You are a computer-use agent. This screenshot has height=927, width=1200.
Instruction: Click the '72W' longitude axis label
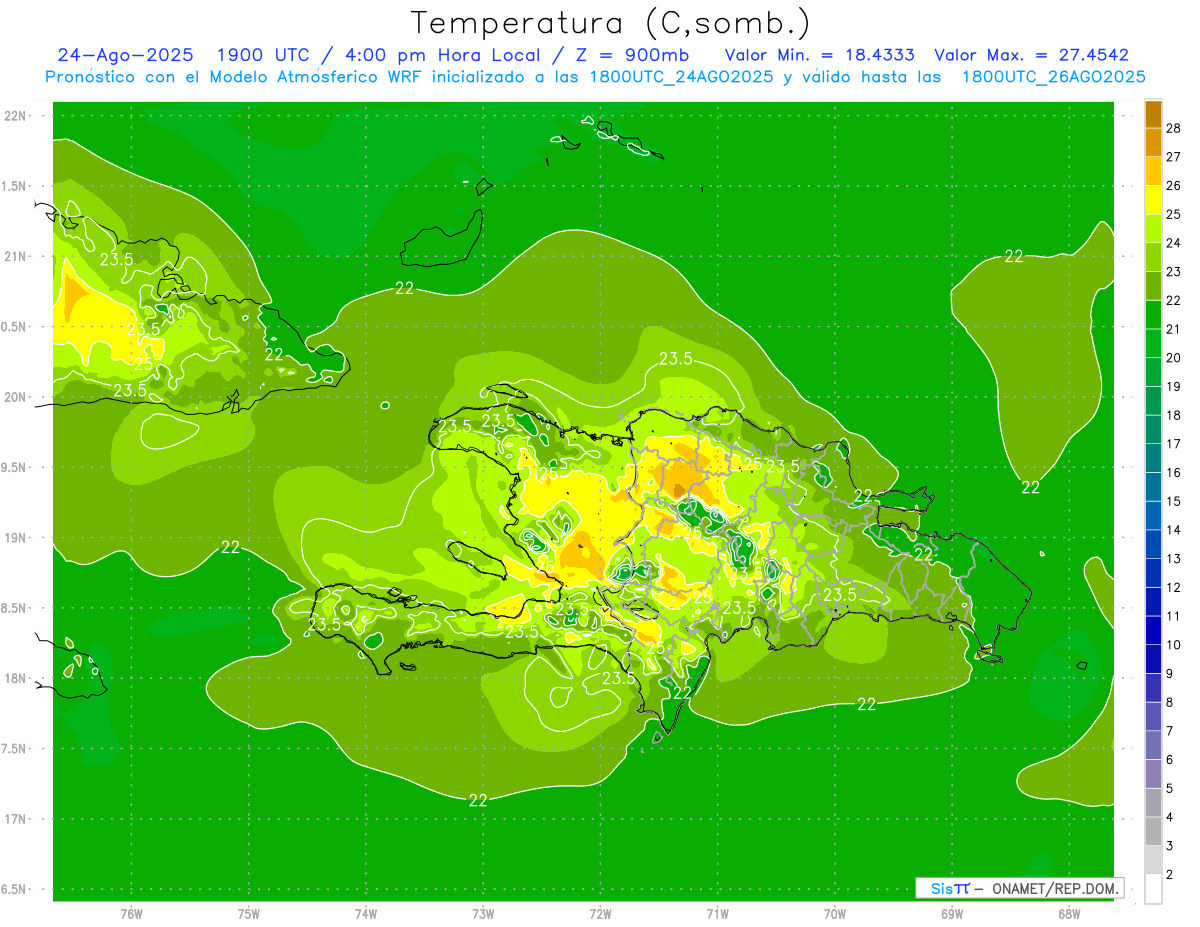coord(600,914)
